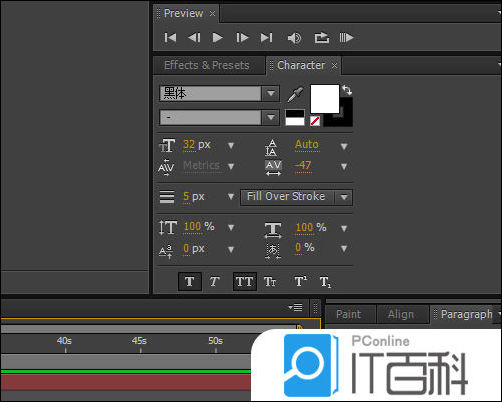Jump to first frame in Preview
Viewport: 502px width, 402px height.
coord(170,38)
